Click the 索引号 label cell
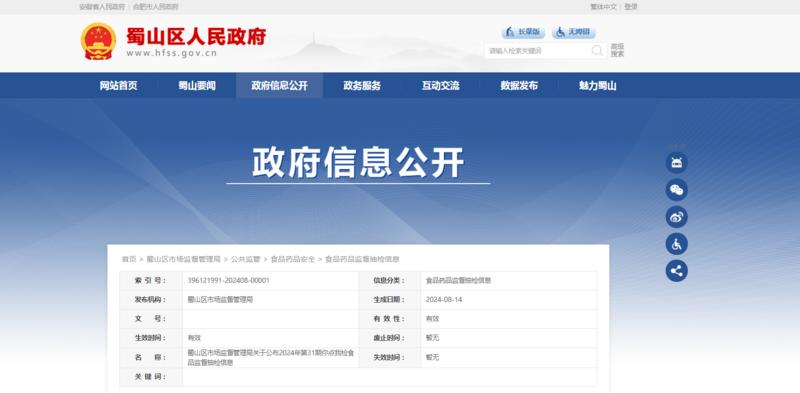 tap(151, 281)
